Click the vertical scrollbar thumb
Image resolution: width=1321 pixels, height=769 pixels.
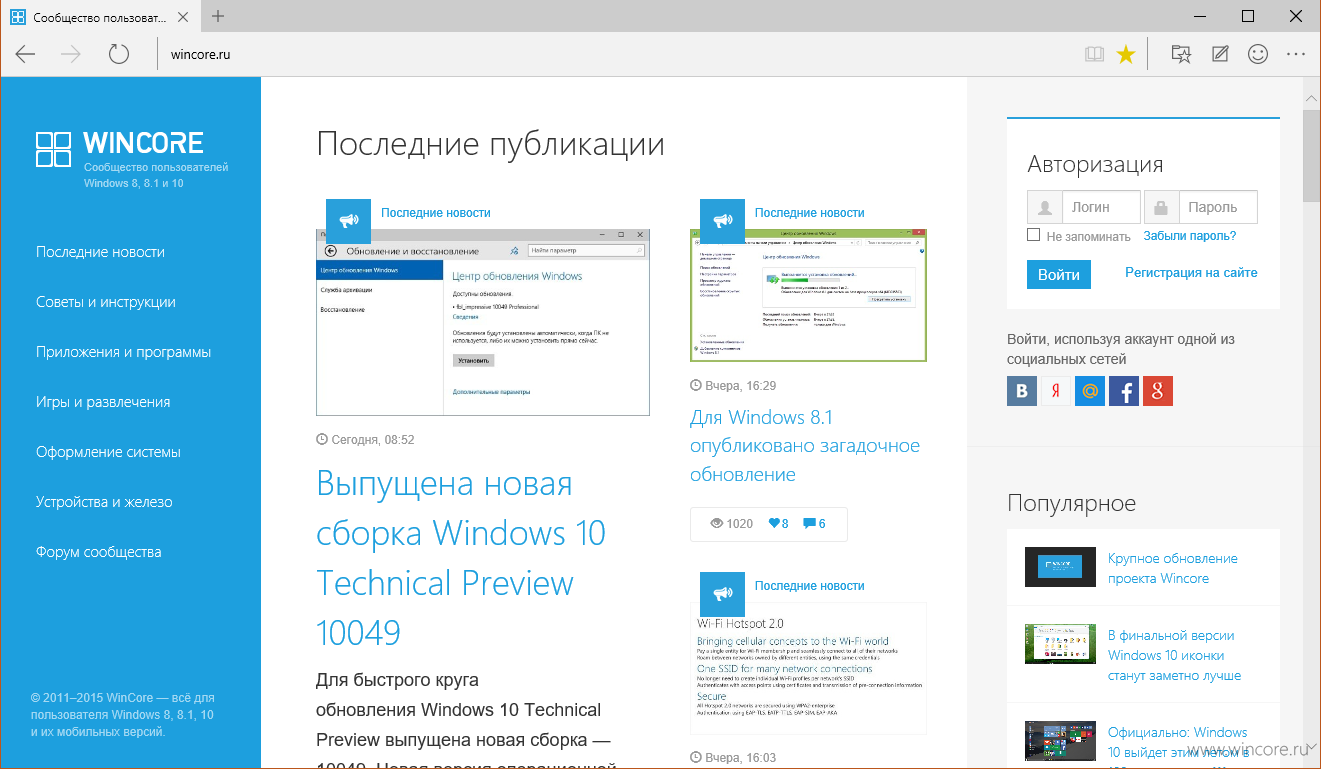pos(1311,155)
